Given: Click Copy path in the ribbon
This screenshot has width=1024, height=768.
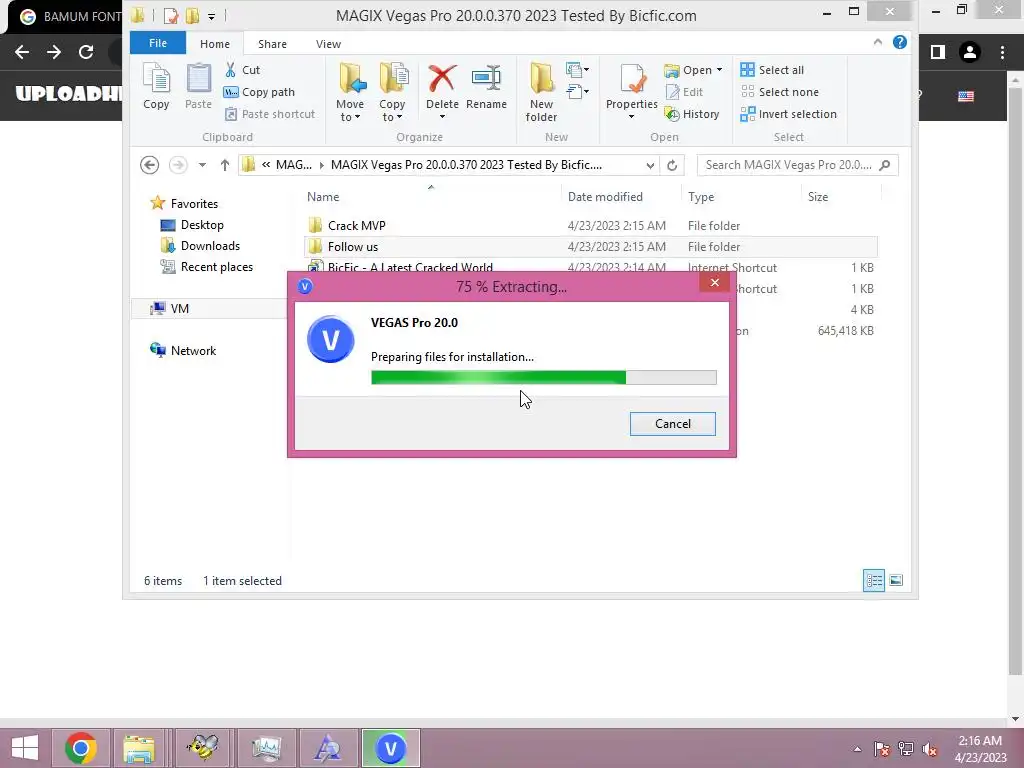Looking at the screenshot, I should click(x=259, y=92).
